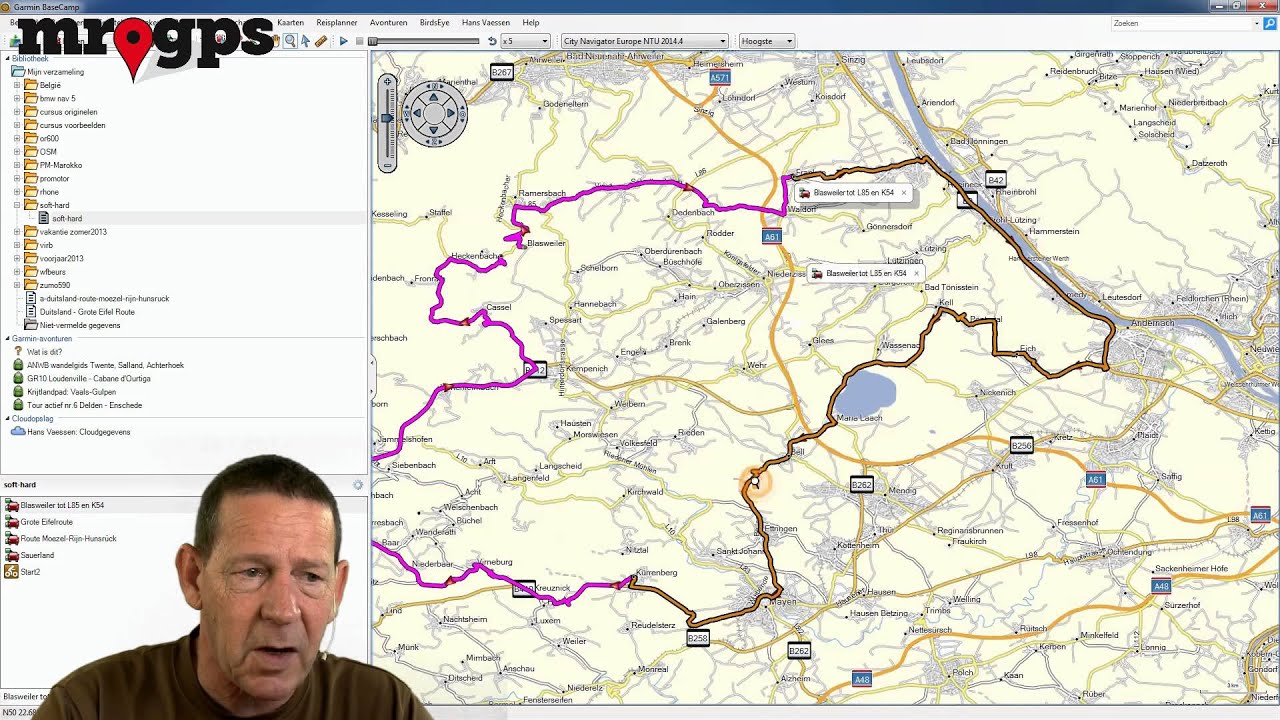Viewport: 1280px width, 720px height.
Task: Click the playback loop arrow icon
Action: (492, 41)
